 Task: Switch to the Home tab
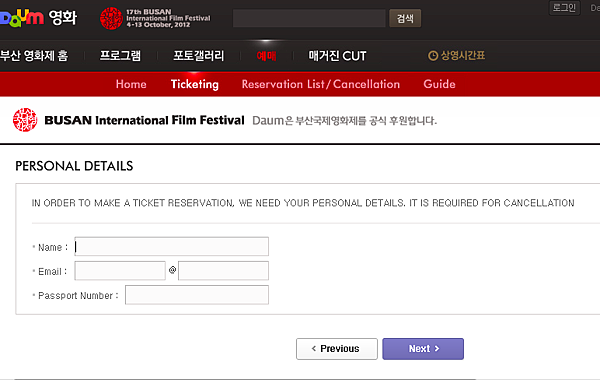click(x=131, y=84)
